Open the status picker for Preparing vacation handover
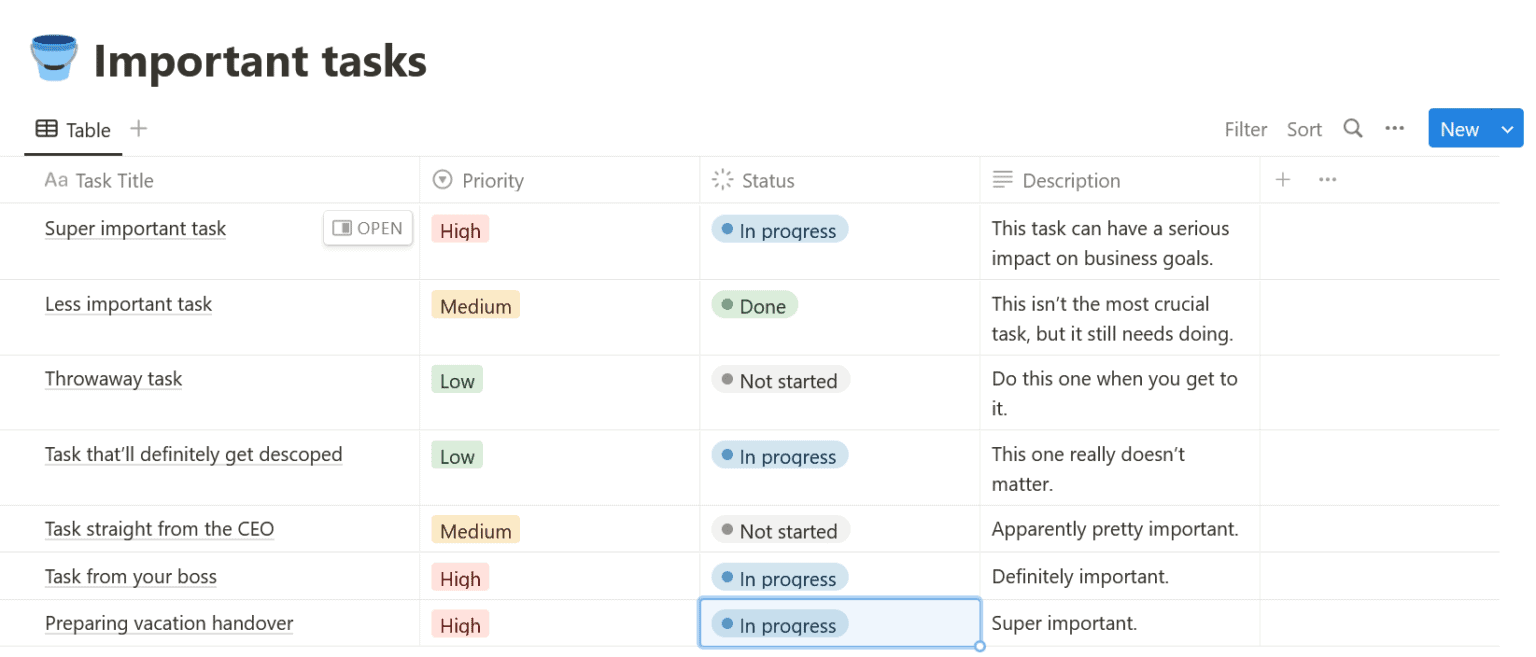 coord(779,624)
